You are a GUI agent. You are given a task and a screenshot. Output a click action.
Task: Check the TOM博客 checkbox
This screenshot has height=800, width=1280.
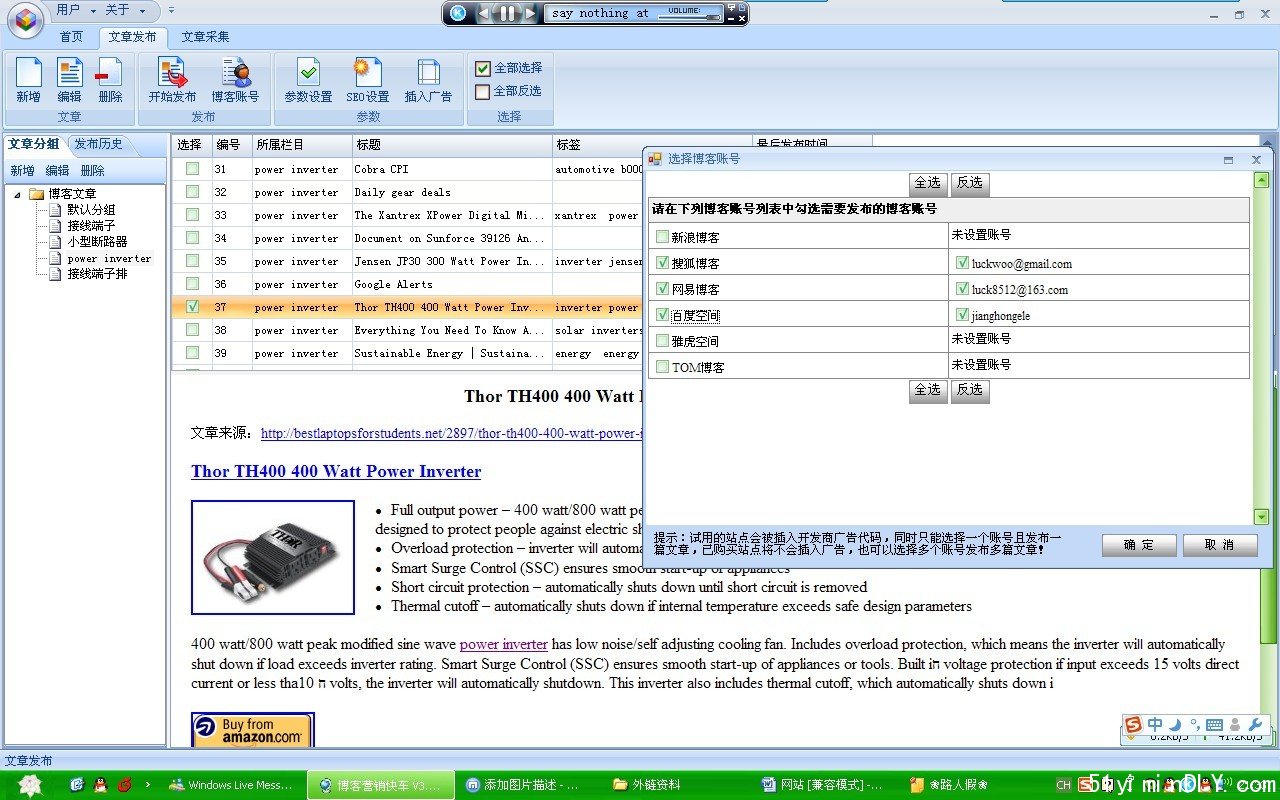pyautogui.click(x=663, y=367)
